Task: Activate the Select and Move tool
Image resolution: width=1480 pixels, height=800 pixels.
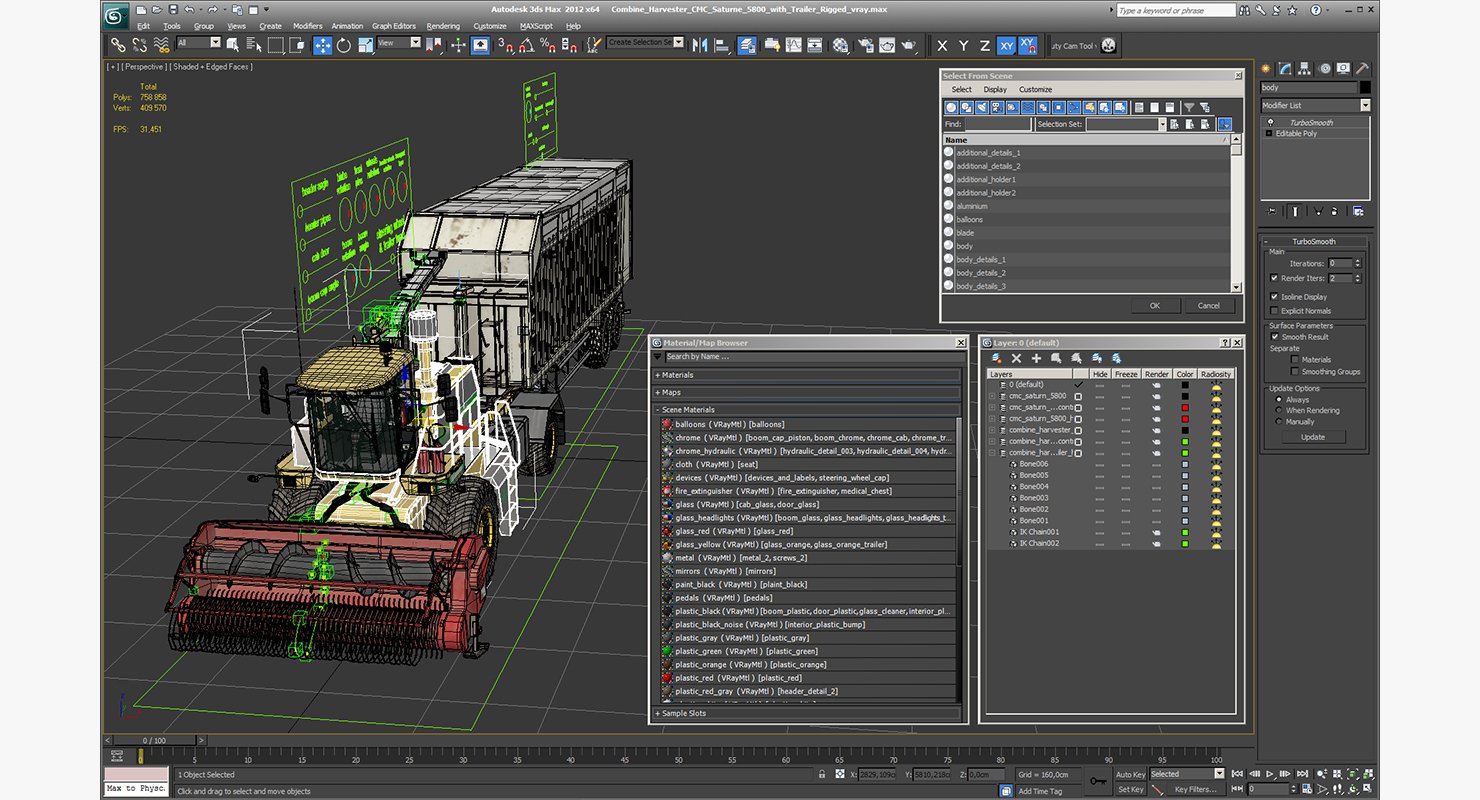Action: coord(322,45)
